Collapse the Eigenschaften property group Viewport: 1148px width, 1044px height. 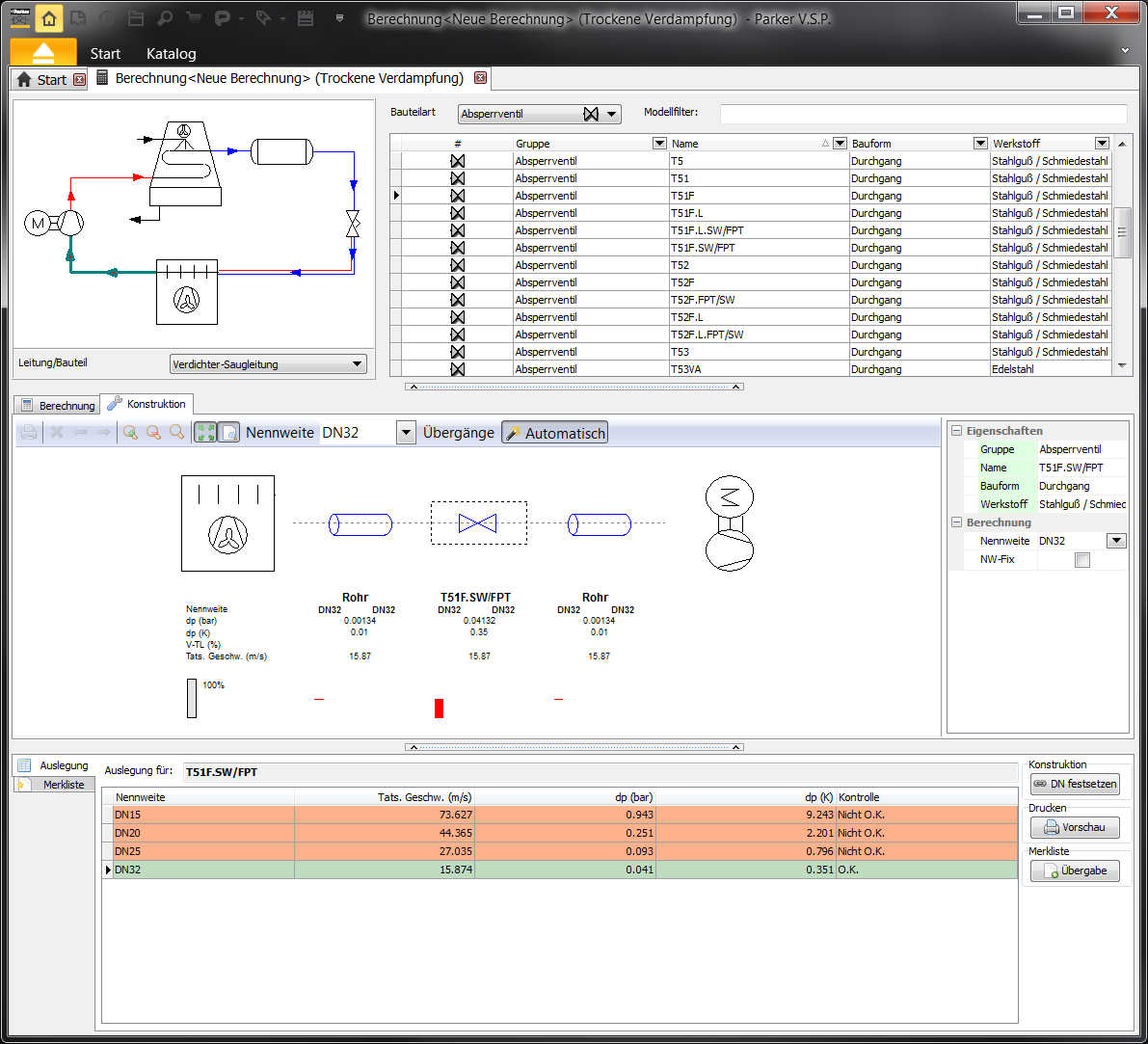(957, 431)
